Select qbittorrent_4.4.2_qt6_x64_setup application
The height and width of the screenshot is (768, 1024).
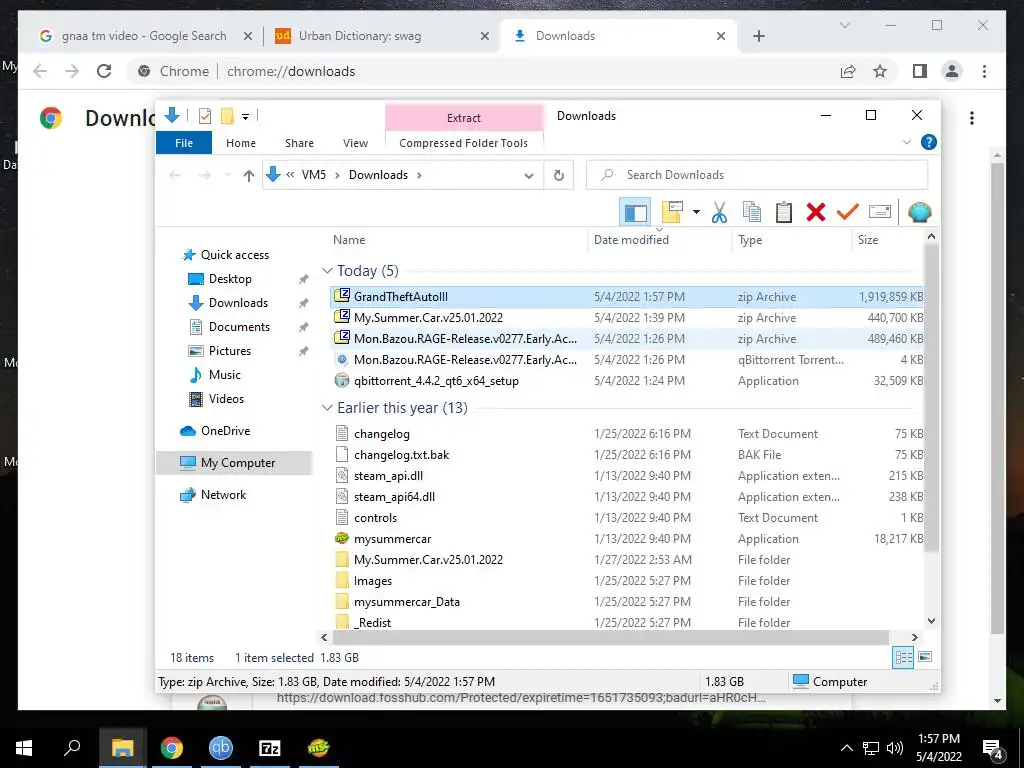click(x=627, y=381)
